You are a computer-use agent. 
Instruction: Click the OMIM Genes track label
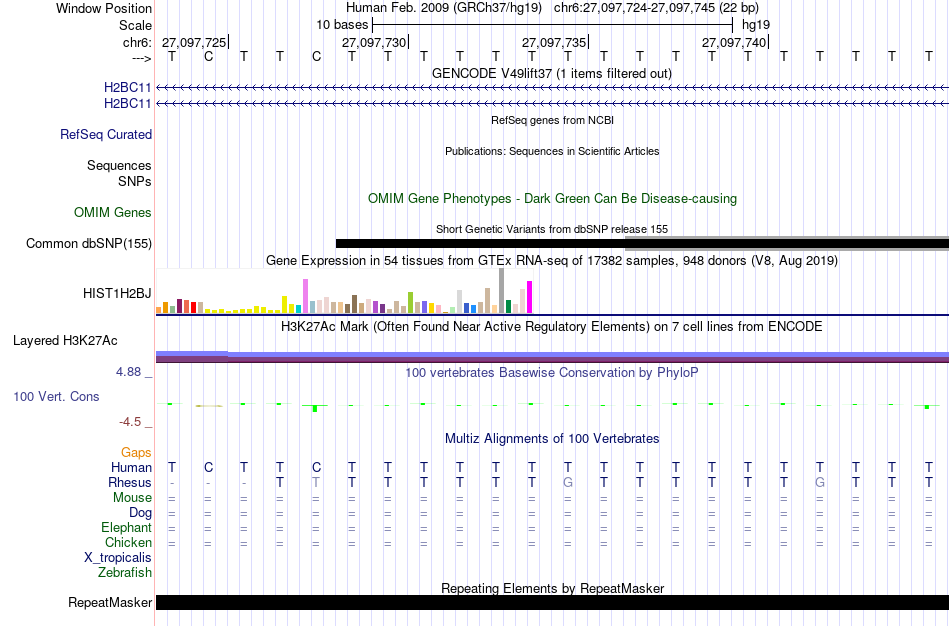[113, 213]
